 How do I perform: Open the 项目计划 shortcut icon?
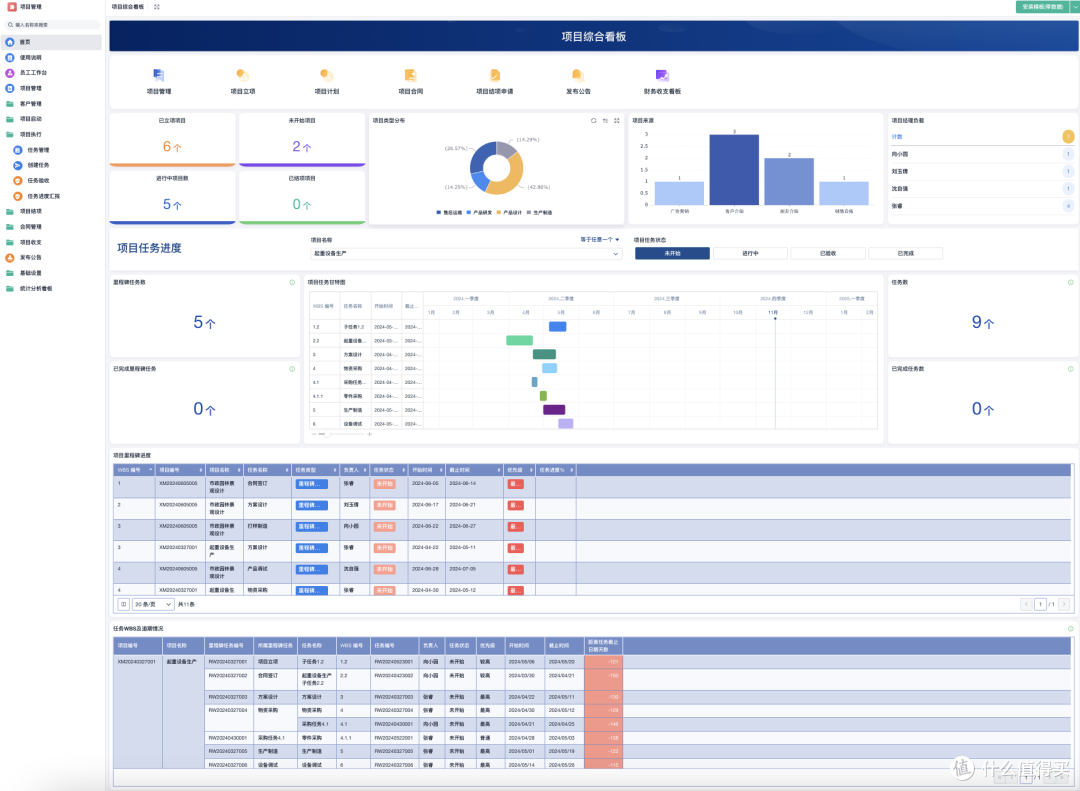point(326,75)
